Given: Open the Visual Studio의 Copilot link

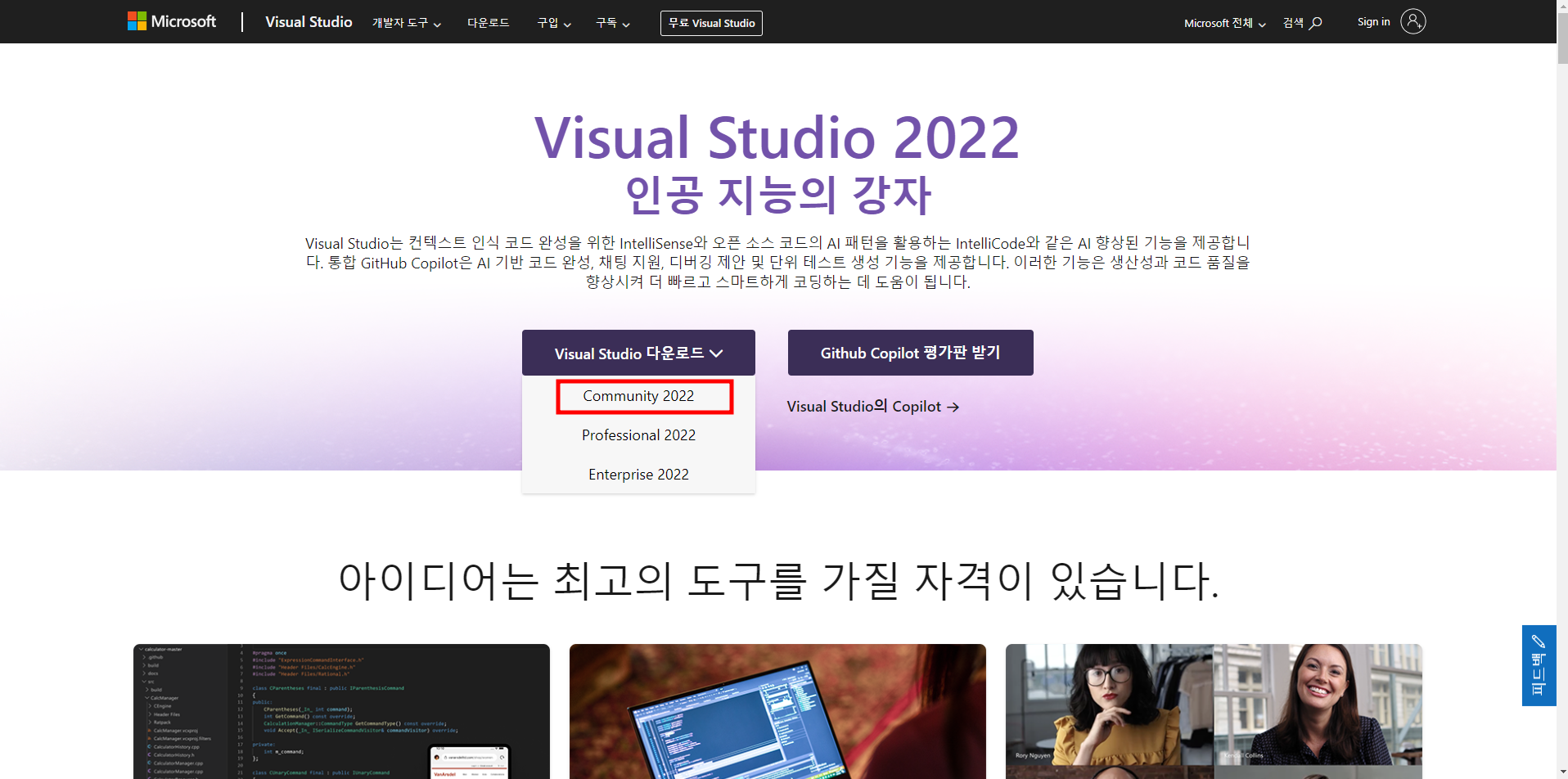Looking at the screenshot, I should pyautogui.click(x=872, y=407).
